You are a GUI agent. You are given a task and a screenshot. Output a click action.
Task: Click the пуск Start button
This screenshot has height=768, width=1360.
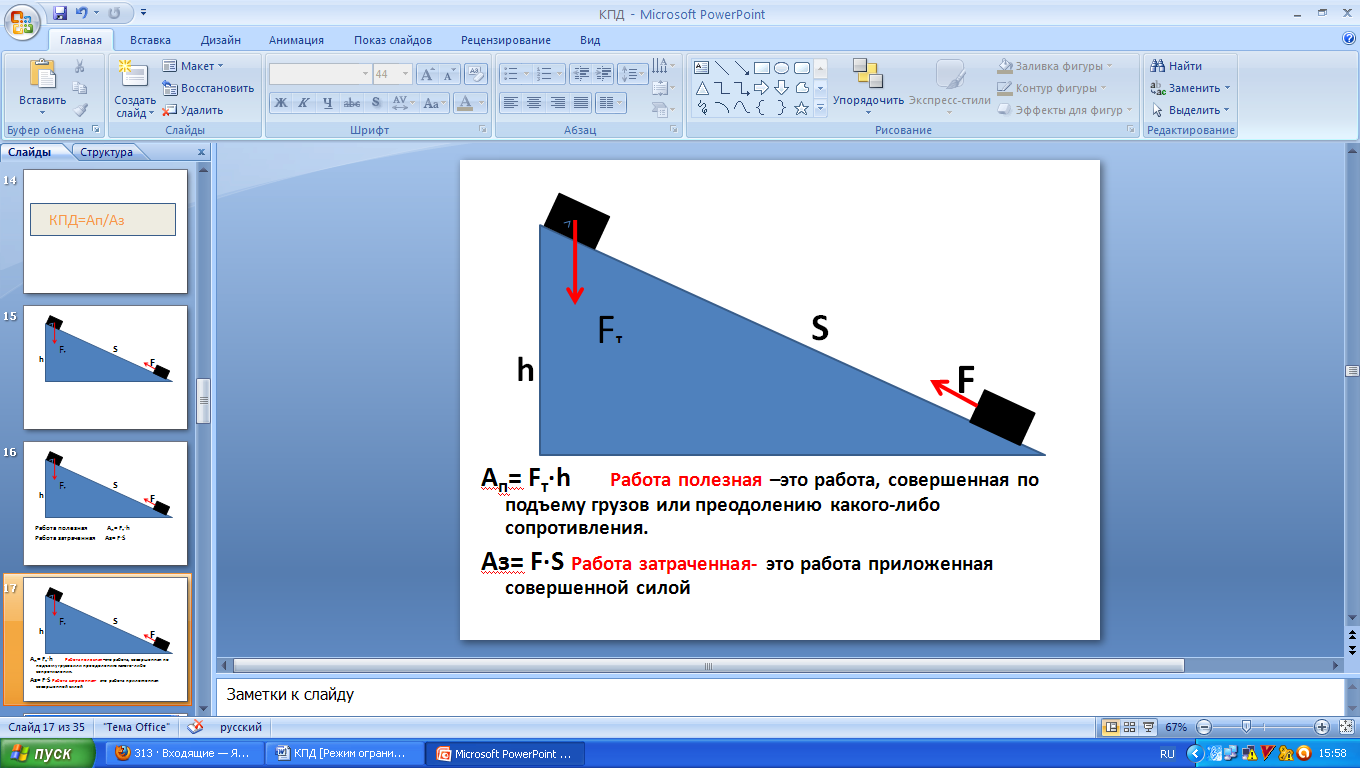(50, 753)
